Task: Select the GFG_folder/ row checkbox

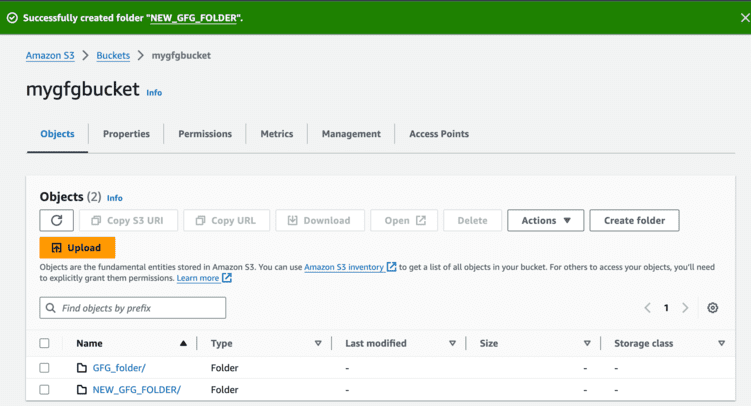Action: pyautogui.click(x=45, y=368)
